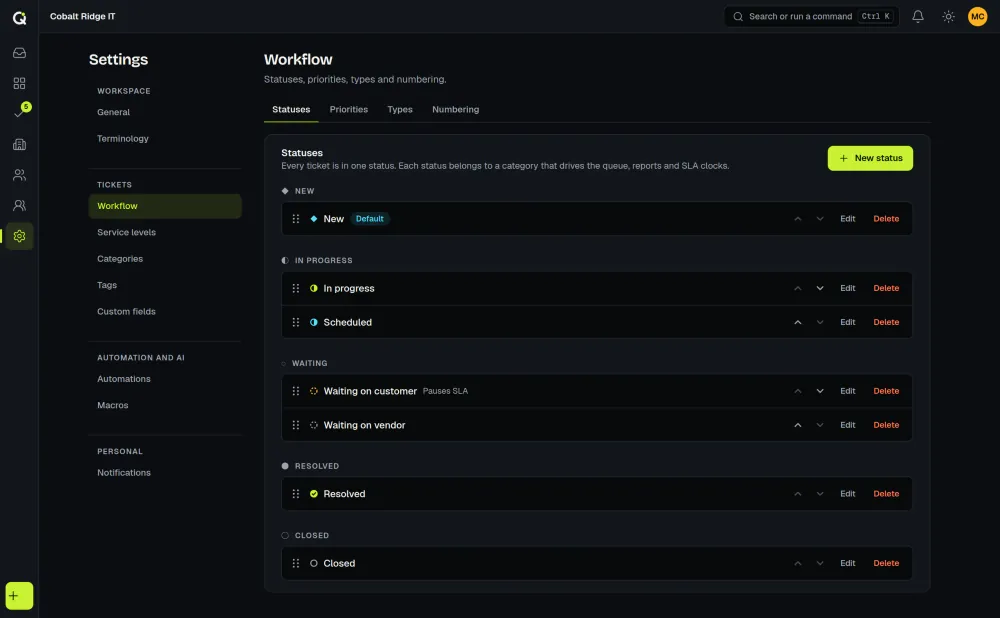Delete Waiting on vendor status
The width and height of the screenshot is (1000, 618).
(886, 425)
